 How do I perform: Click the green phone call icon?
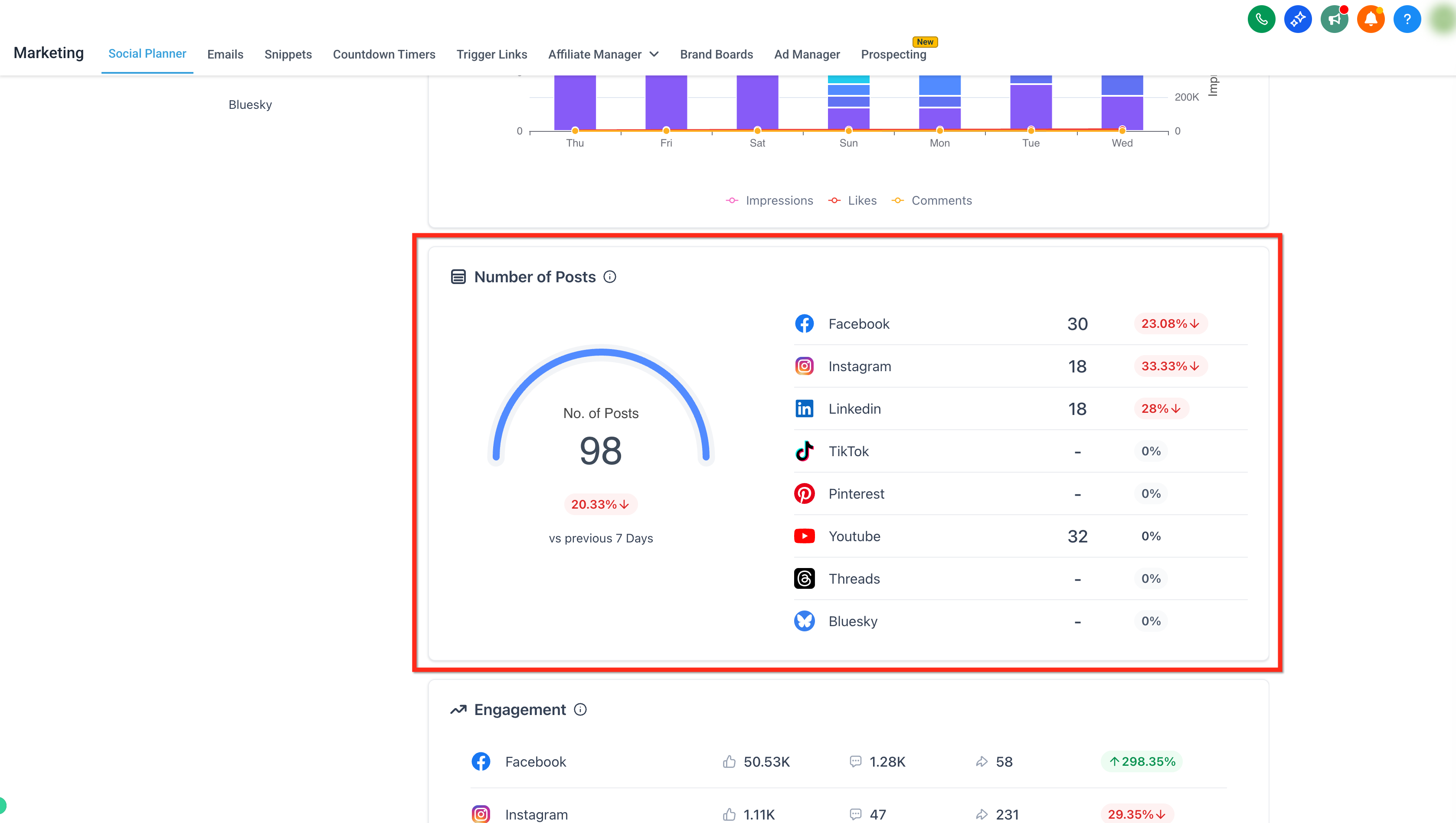[x=1261, y=20]
